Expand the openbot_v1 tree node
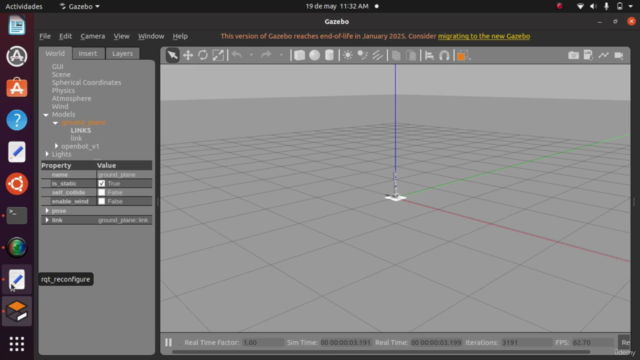Screen dimensions: 640x360 (x=56, y=146)
